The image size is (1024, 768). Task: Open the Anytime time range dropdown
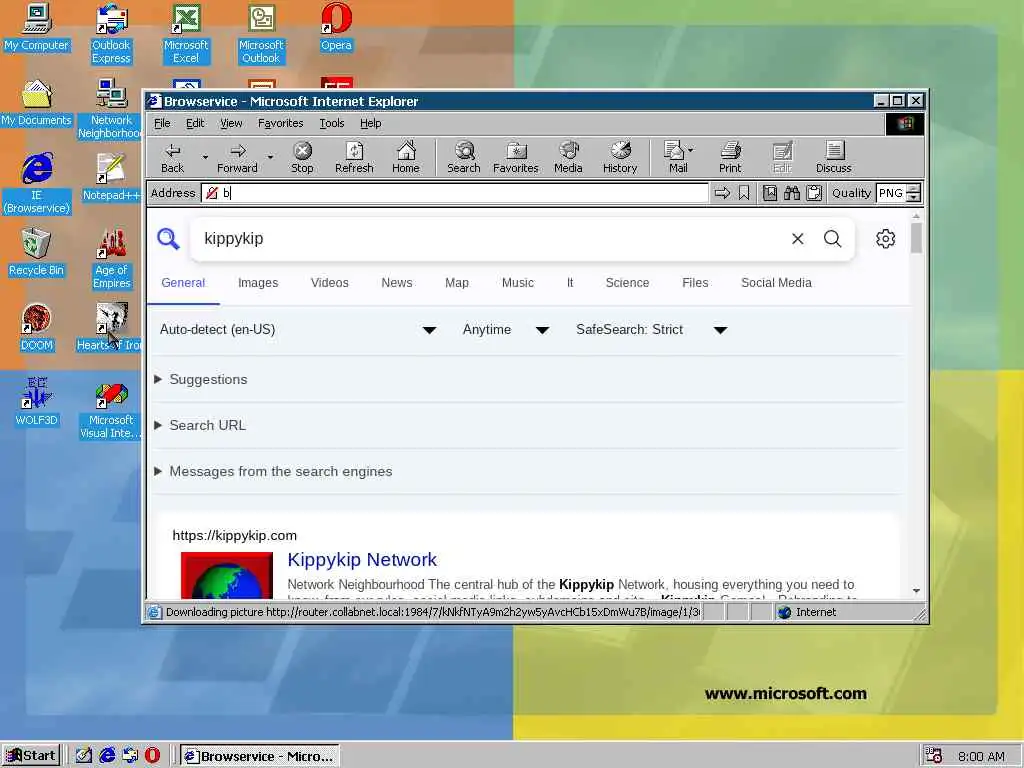(505, 329)
